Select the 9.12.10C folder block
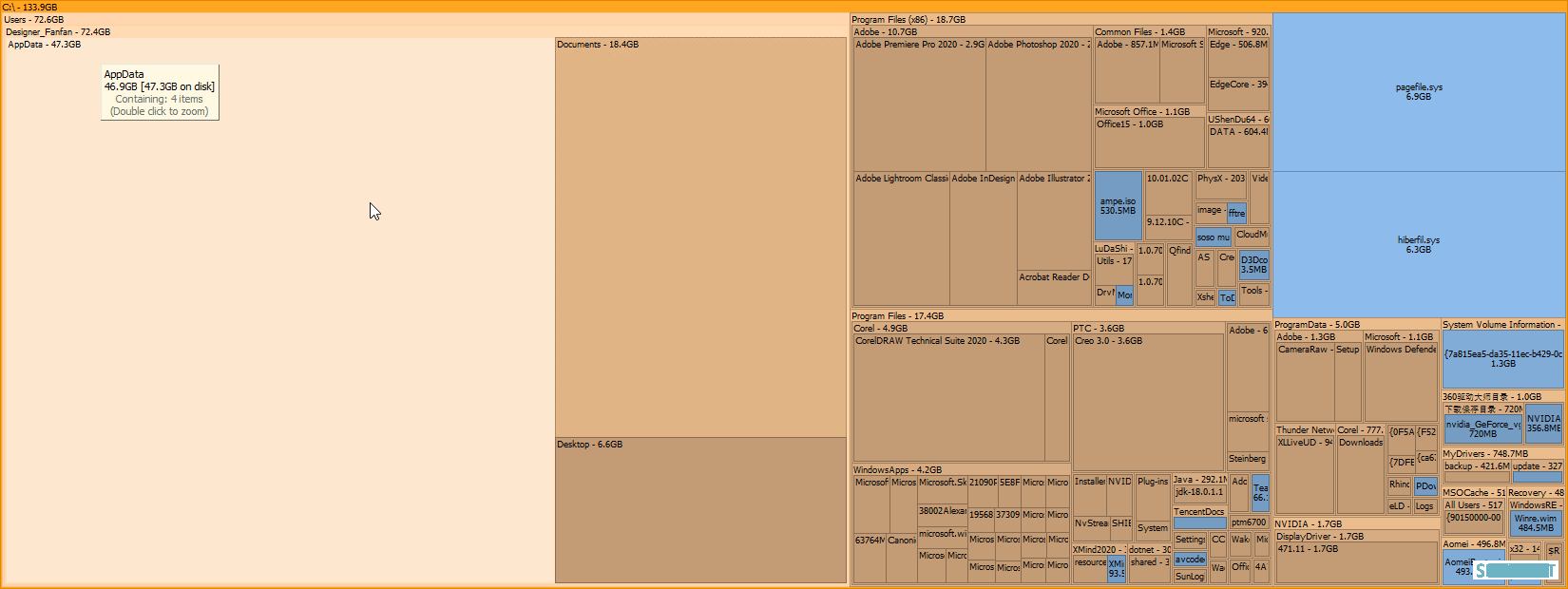The image size is (1568, 589). click(x=1168, y=227)
